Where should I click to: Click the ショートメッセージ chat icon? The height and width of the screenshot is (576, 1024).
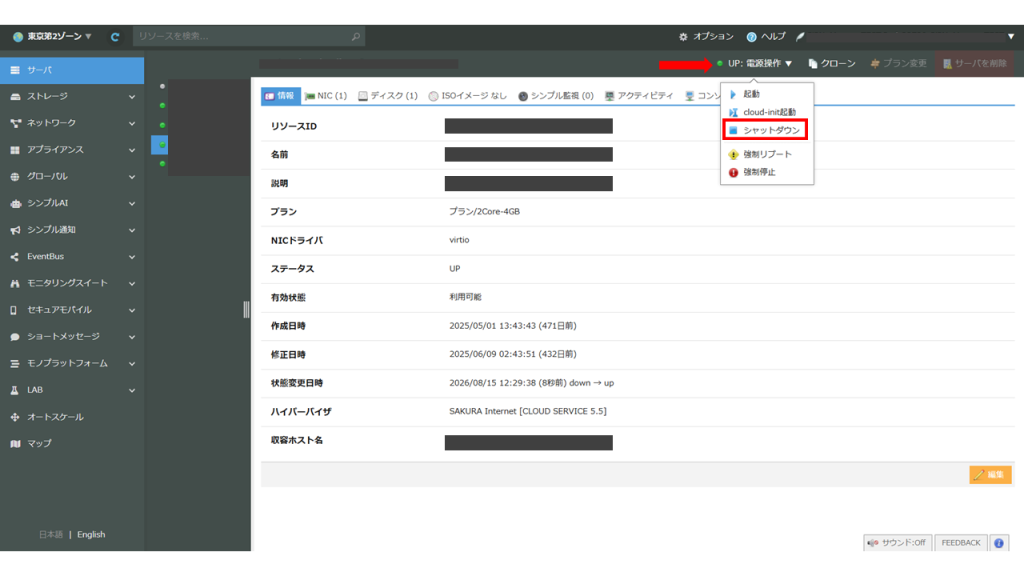tap(15, 337)
